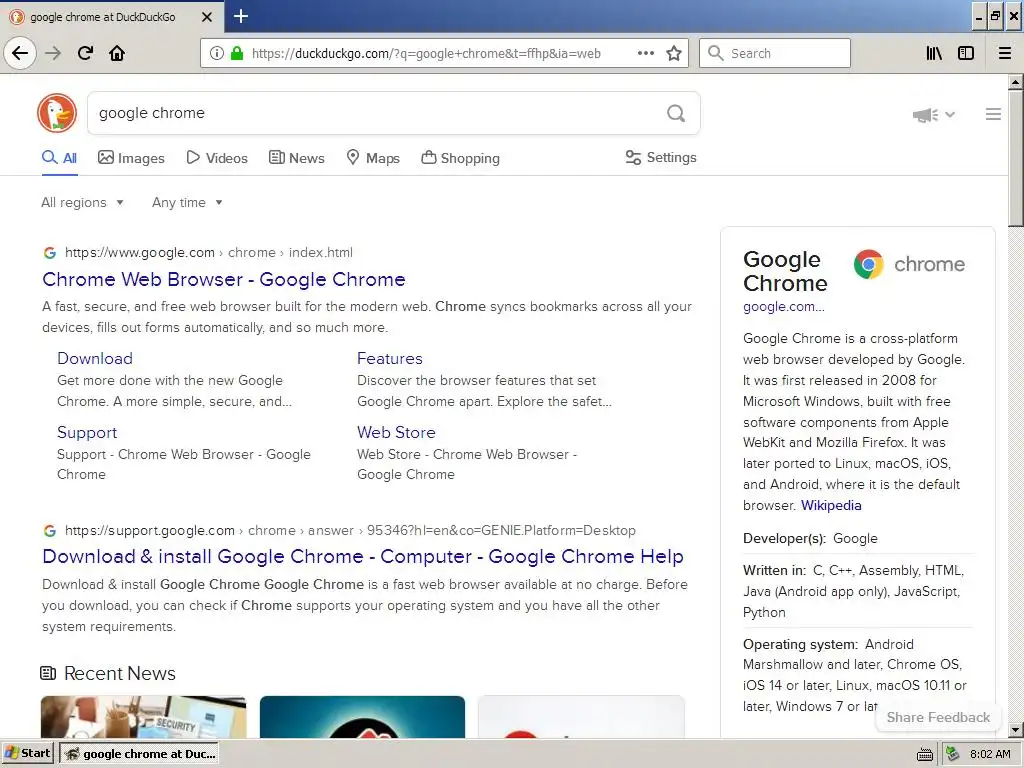Image resolution: width=1024 pixels, height=768 pixels.
Task: Click the keyboard icon in system tray
Action: (925, 754)
